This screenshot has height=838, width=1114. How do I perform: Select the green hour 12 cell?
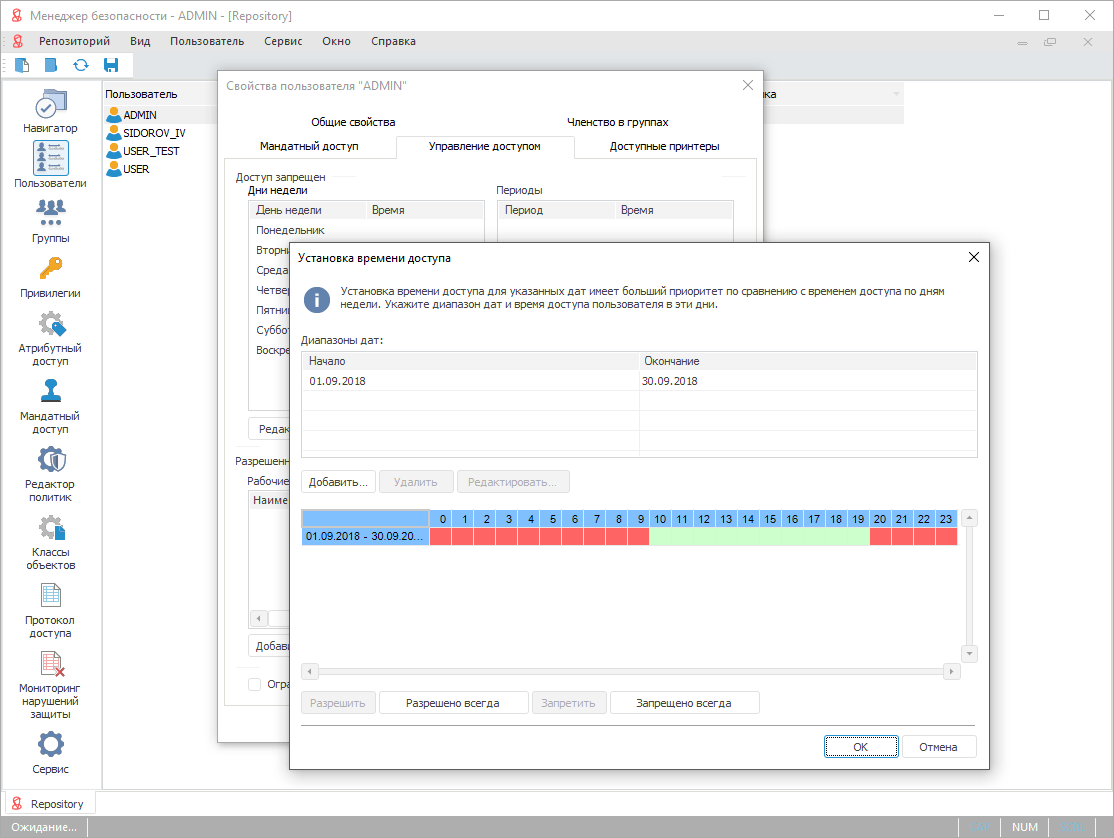coord(704,537)
